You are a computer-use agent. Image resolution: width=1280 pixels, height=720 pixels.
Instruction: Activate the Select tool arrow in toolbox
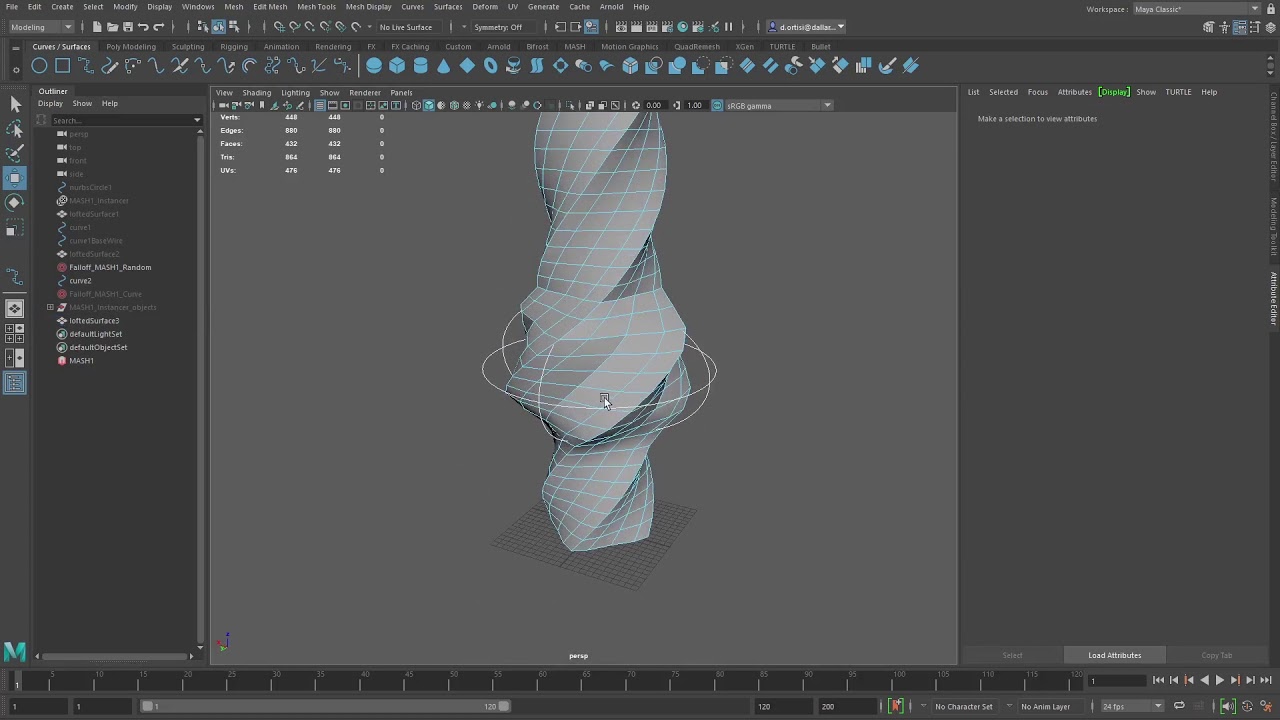tap(15, 104)
